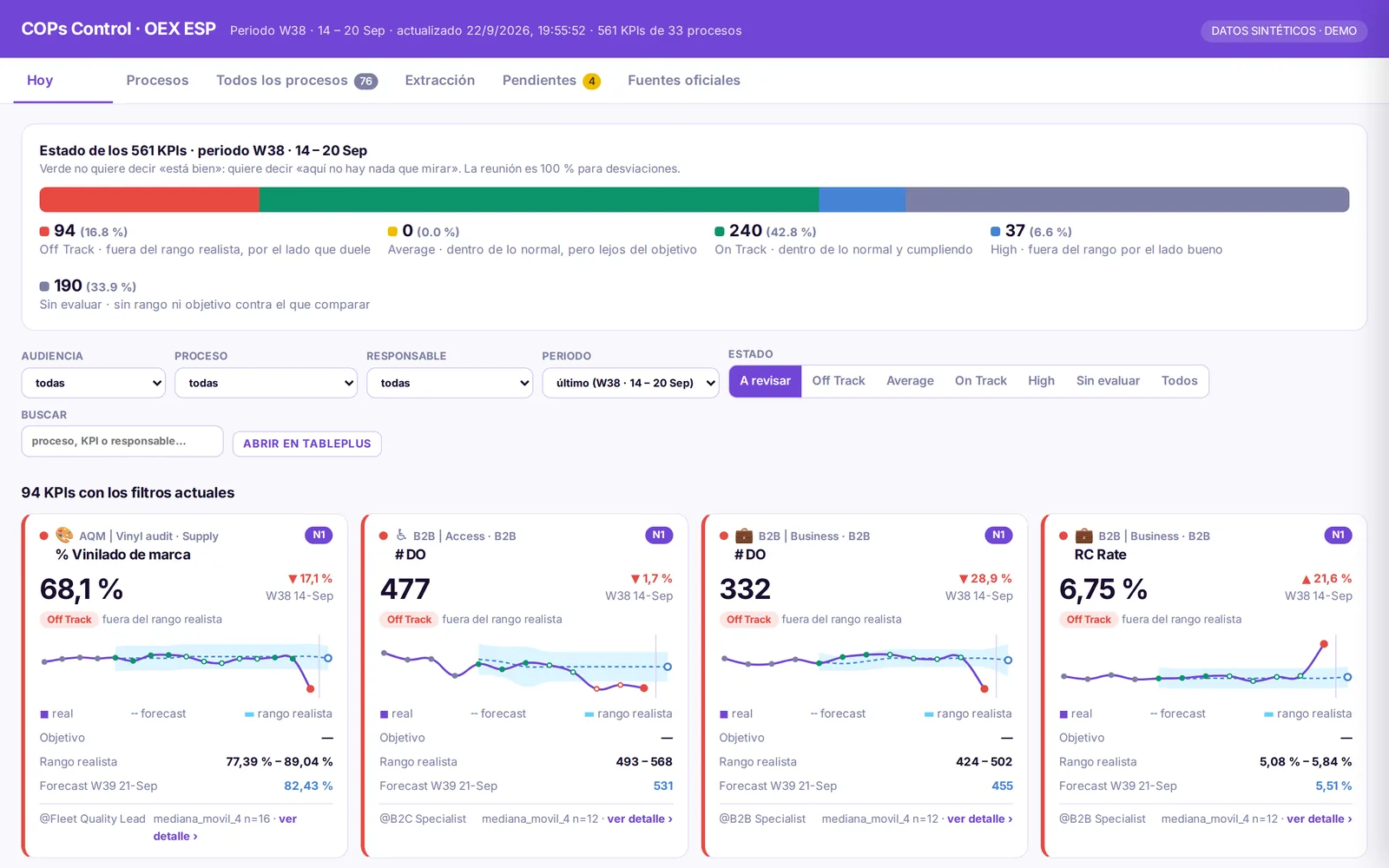Image resolution: width=1389 pixels, height=868 pixels.
Task: Click the red status dot on the RC Rate card
Action: click(1063, 536)
